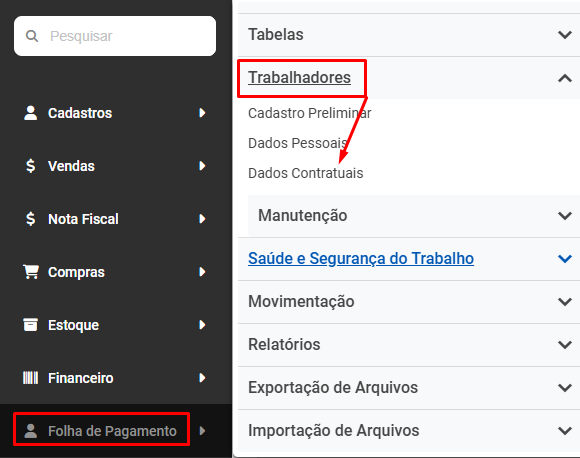Image resolution: width=580 pixels, height=458 pixels.
Task: Click the Pesquisar search field
Action: tap(115, 36)
